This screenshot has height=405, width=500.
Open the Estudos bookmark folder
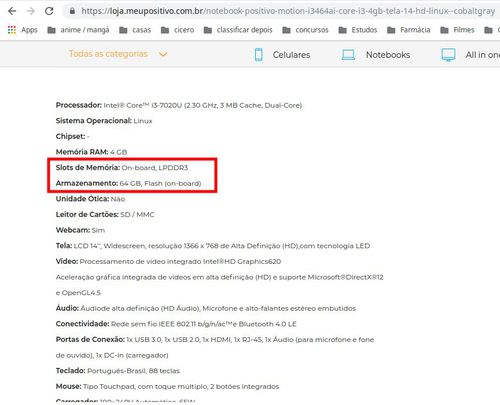point(358,30)
